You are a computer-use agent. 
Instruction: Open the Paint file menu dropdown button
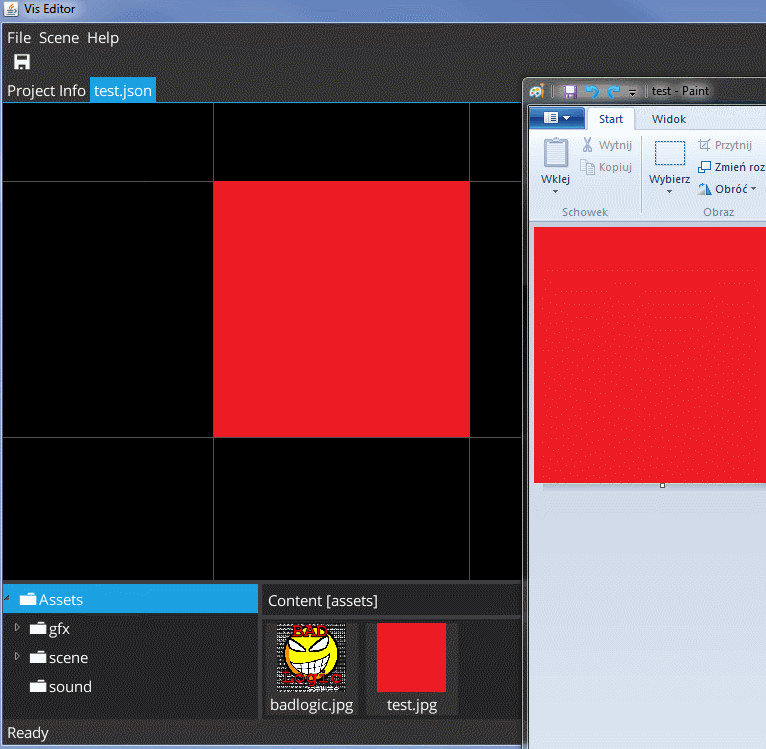click(x=557, y=118)
